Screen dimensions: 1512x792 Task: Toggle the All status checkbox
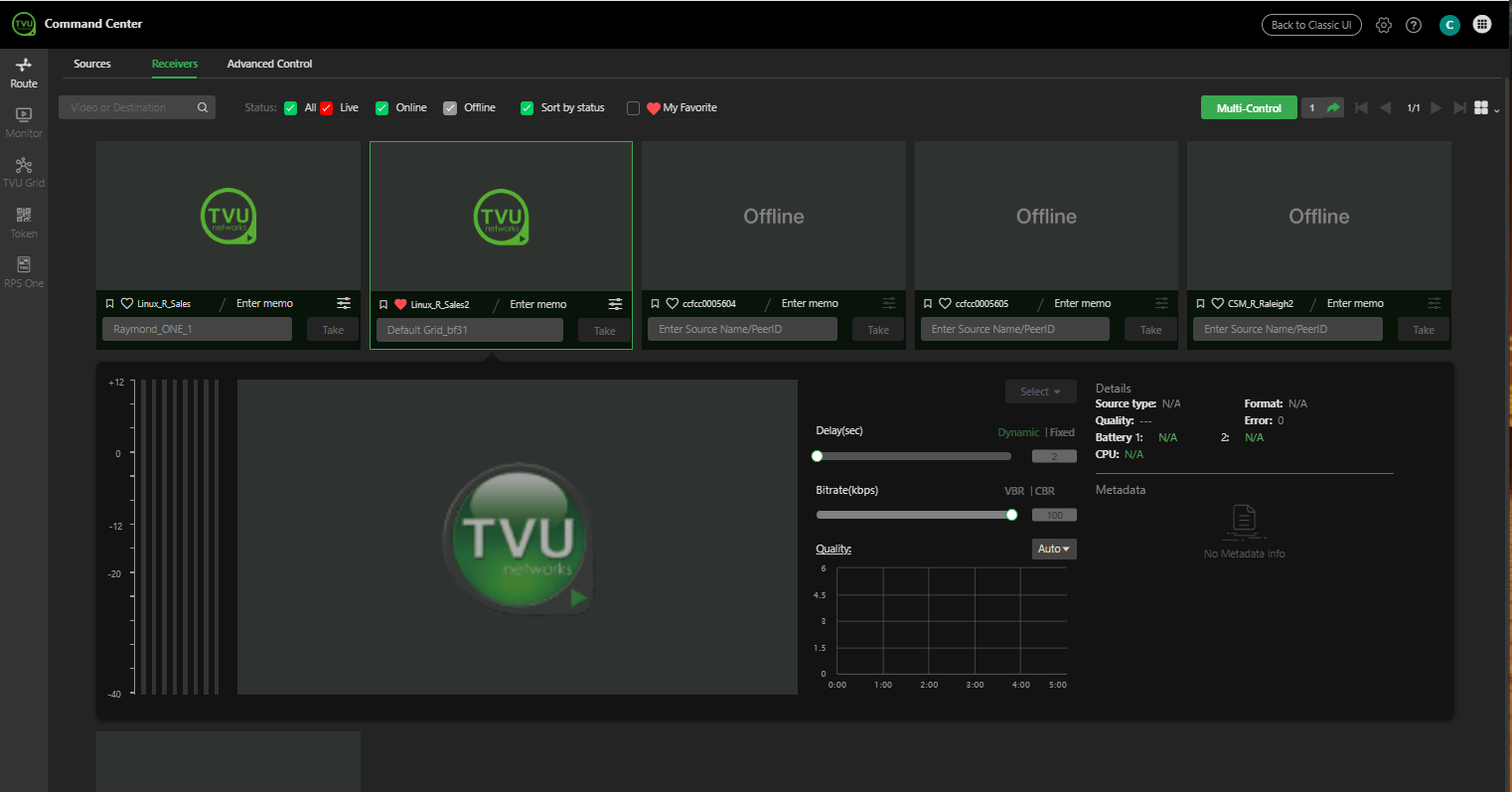290,108
